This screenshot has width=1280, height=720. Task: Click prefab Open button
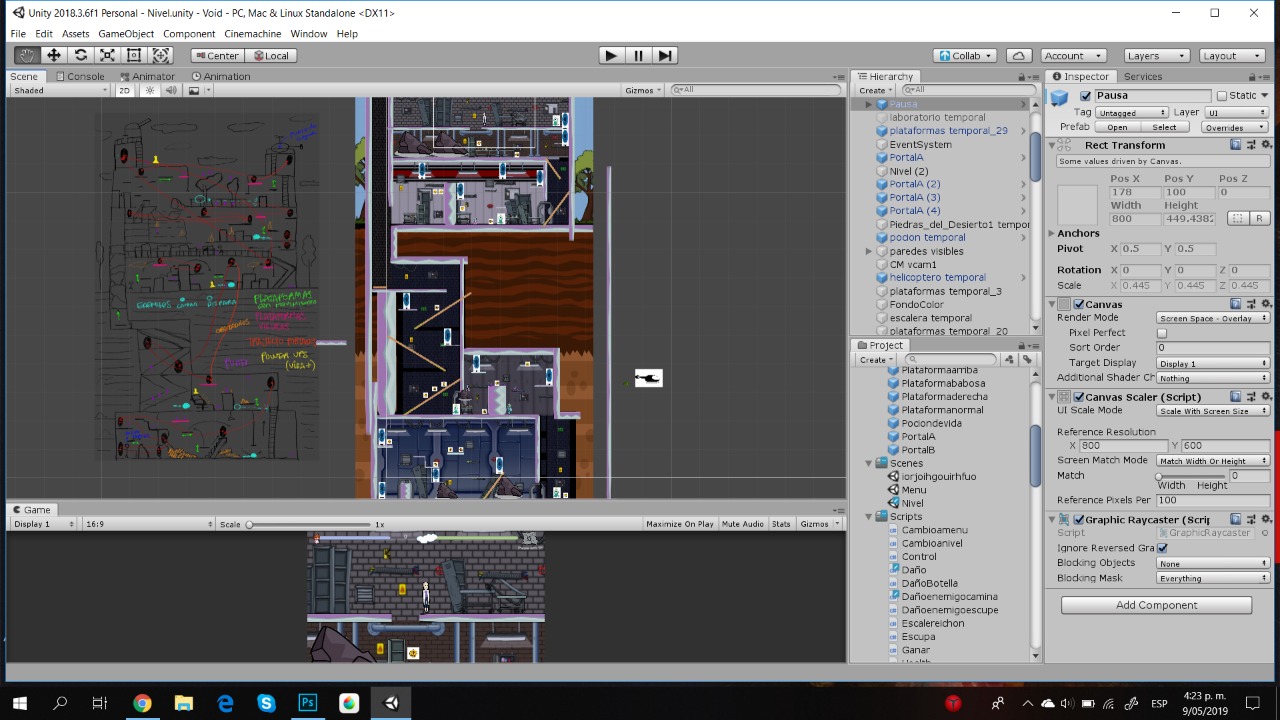pos(1117,127)
